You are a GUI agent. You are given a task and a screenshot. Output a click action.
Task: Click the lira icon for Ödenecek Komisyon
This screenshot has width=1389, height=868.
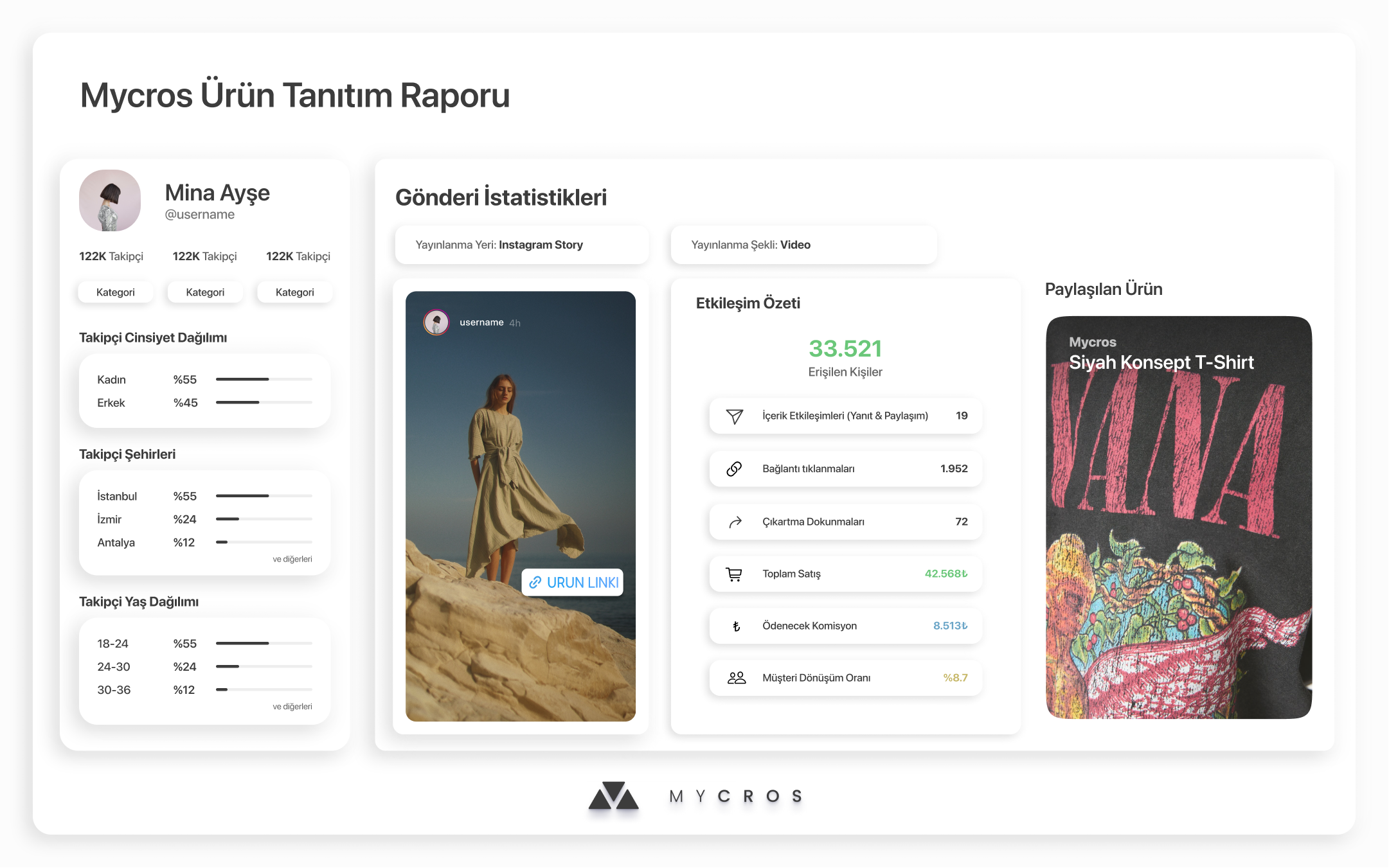click(x=736, y=626)
